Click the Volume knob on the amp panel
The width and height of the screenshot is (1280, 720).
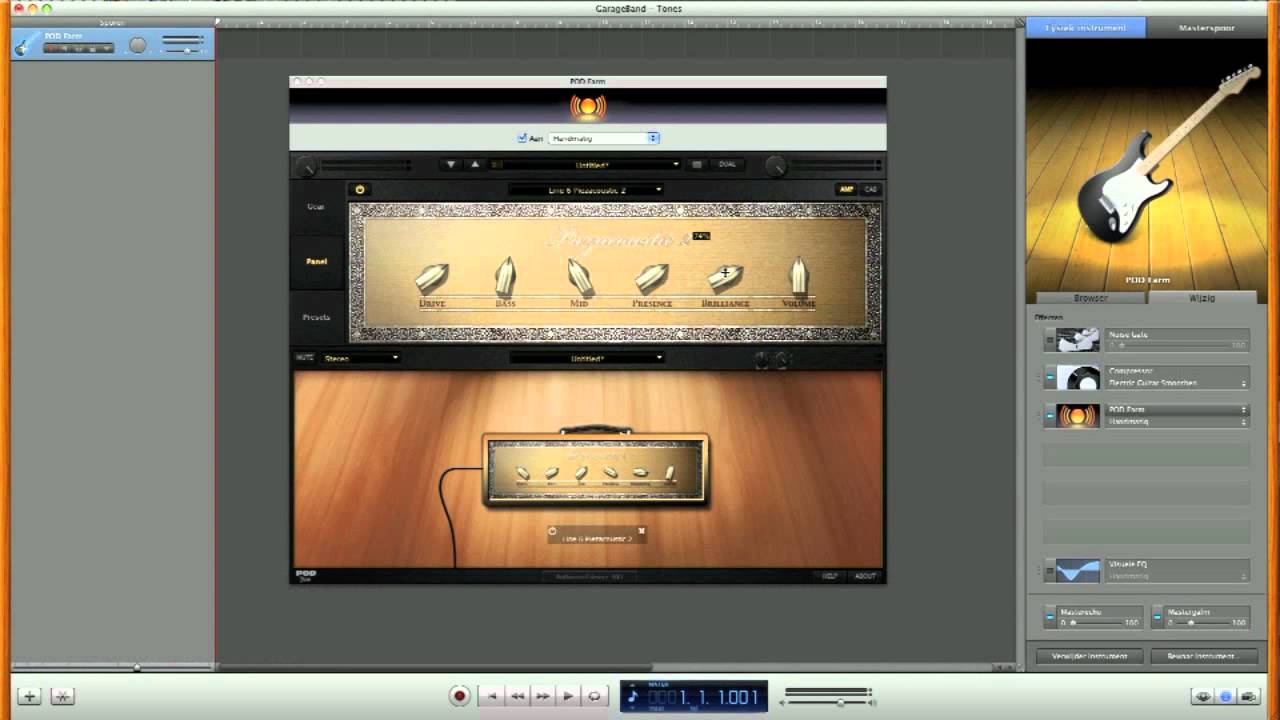(799, 275)
